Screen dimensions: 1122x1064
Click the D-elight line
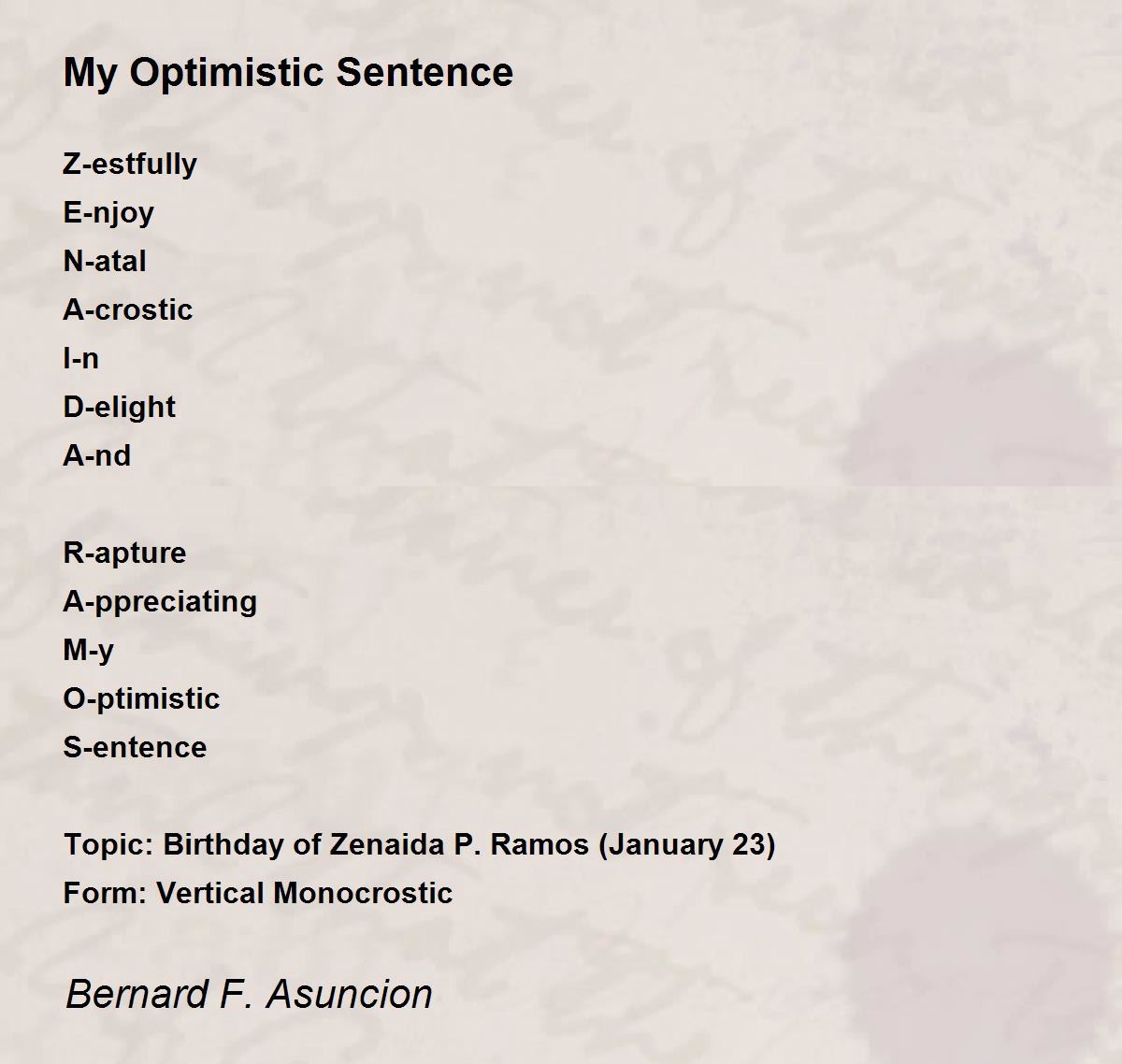(x=120, y=408)
